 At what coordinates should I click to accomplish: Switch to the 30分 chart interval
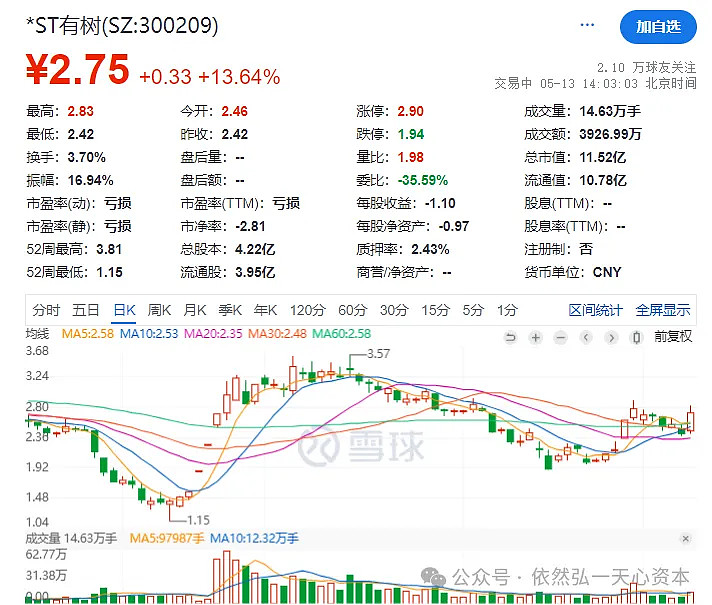point(394,310)
